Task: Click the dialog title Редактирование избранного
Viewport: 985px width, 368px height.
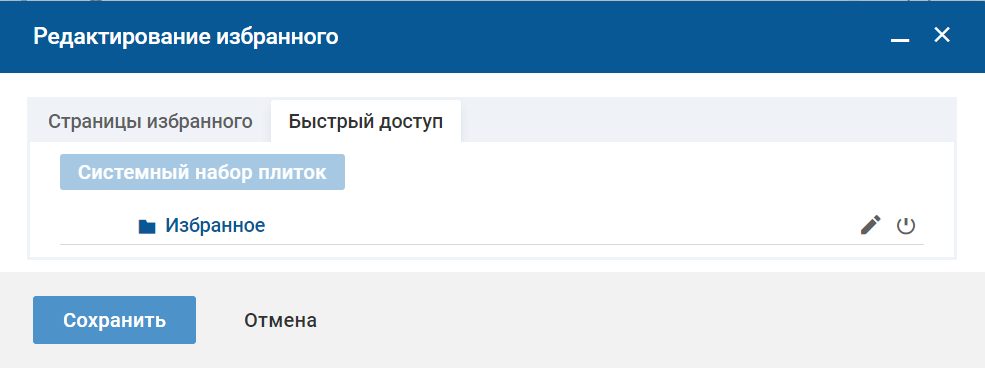Action: [185, 36]
